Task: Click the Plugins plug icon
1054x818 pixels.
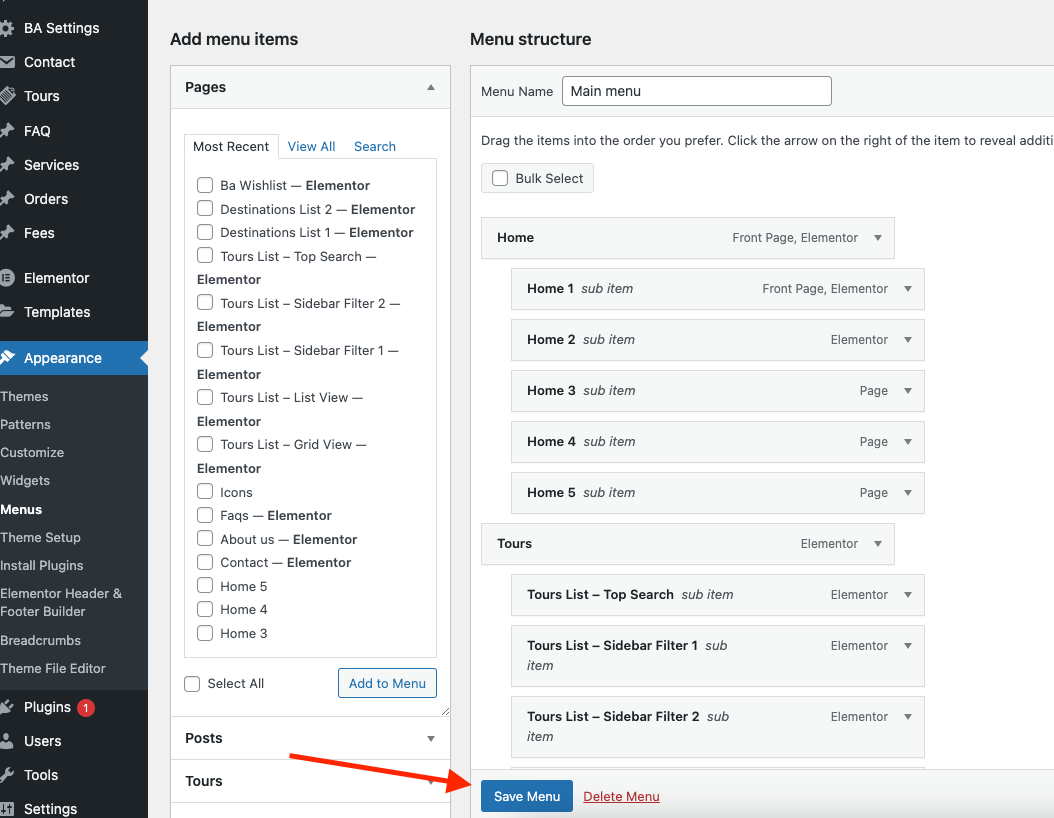Action: 7,707
